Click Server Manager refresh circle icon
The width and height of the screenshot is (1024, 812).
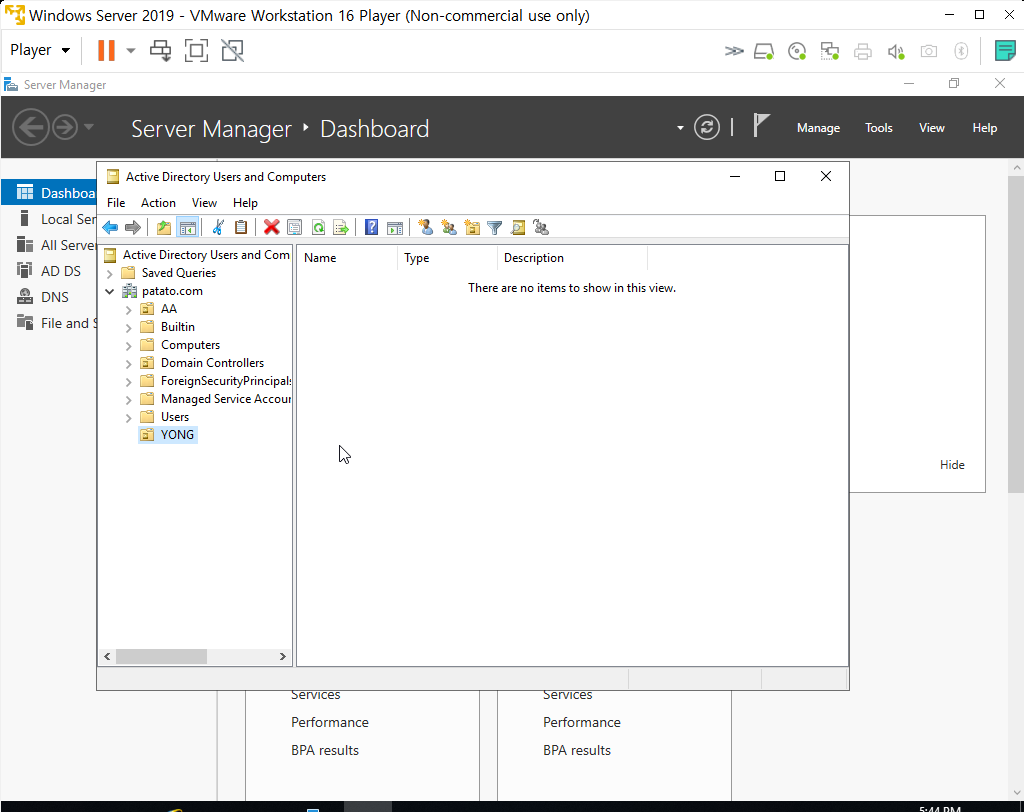coord(707,127)
